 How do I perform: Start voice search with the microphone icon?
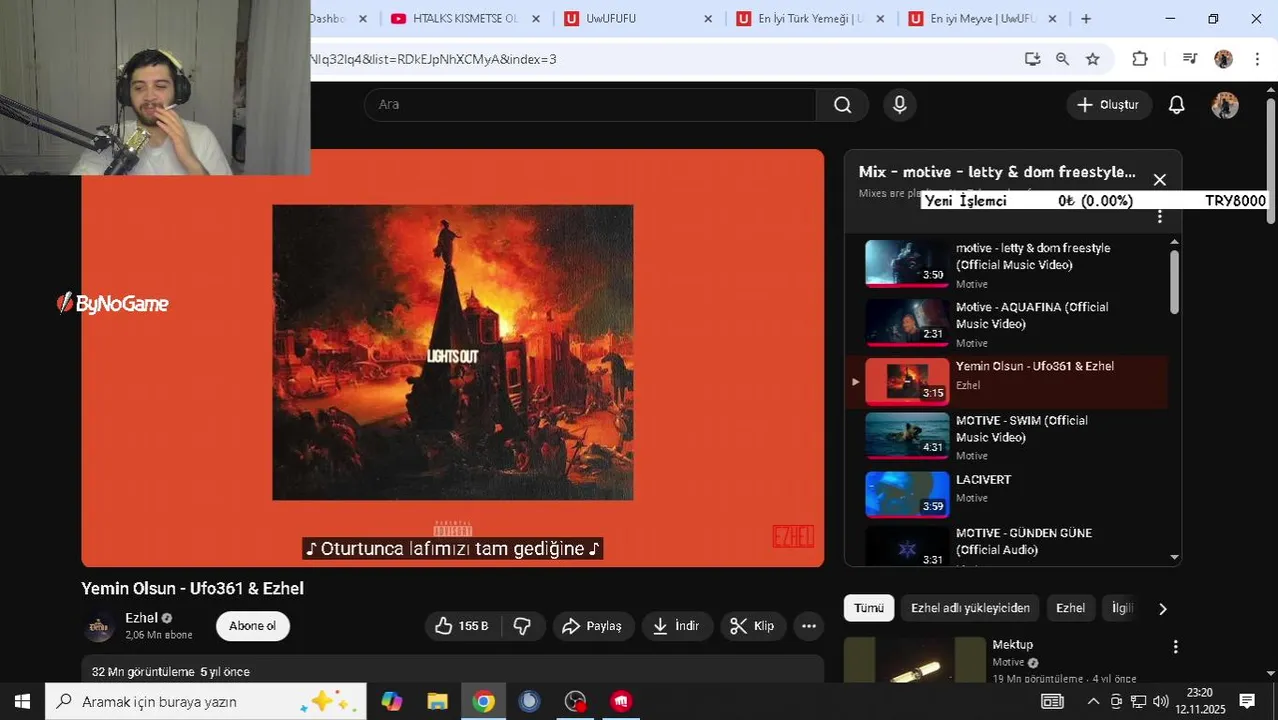click(x=900, y=105)
